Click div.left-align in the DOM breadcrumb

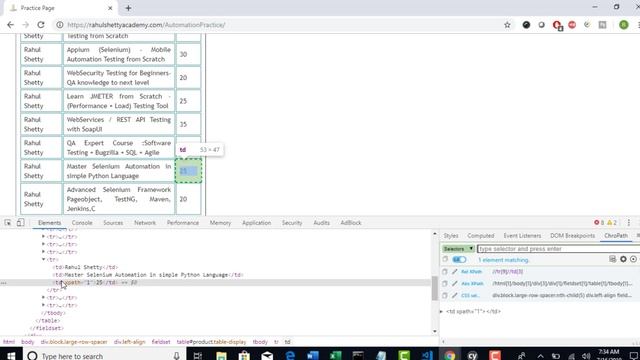(x=129, y=342)
